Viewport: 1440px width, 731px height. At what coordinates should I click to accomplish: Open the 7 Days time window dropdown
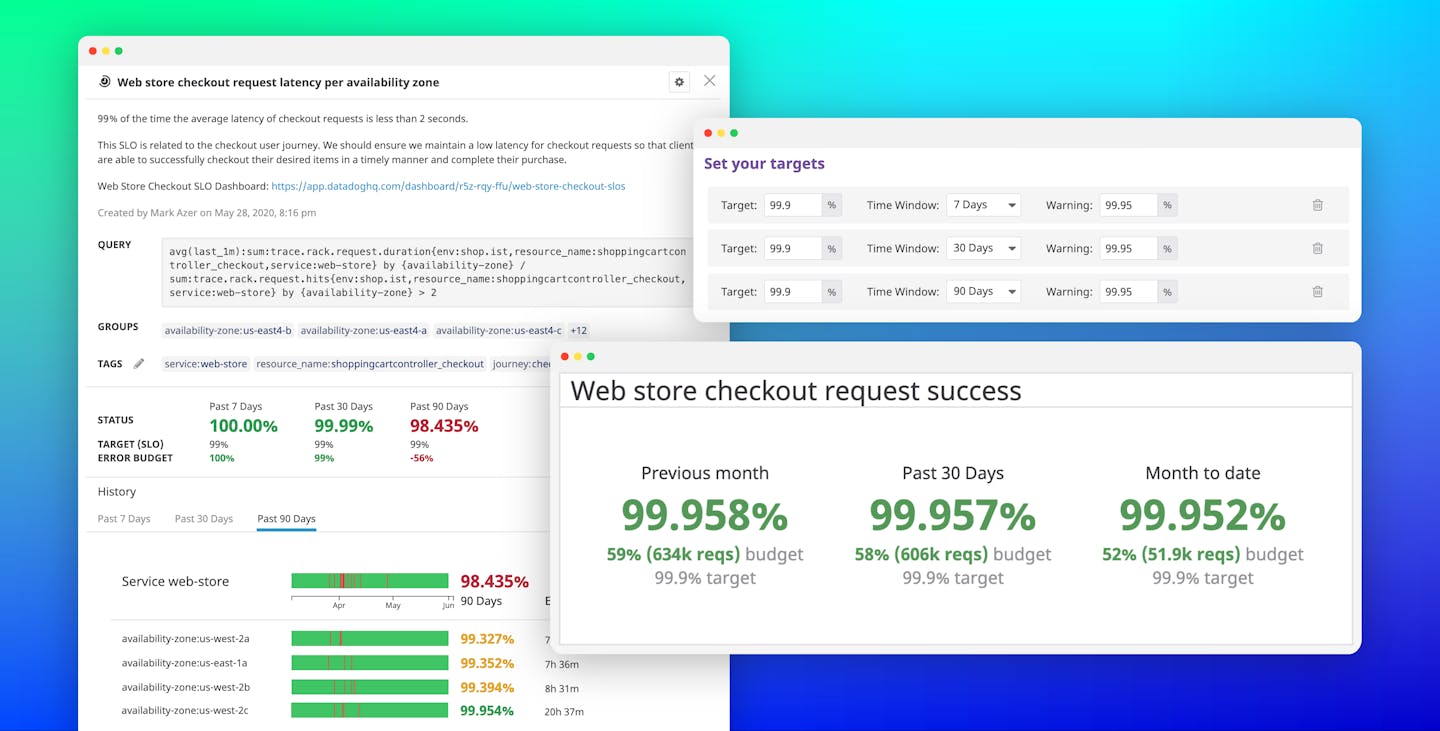coord(983,204)
